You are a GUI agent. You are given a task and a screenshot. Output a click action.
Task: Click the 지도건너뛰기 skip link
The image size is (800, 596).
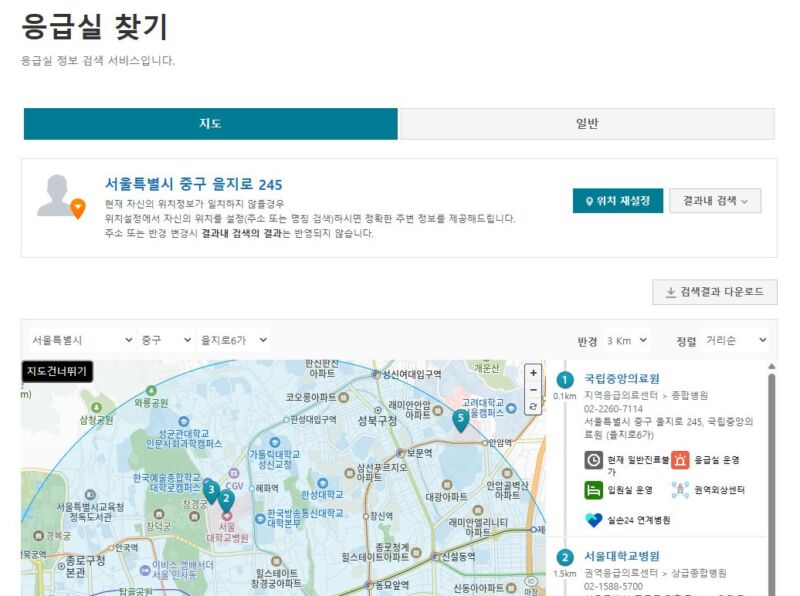point(57,371)
